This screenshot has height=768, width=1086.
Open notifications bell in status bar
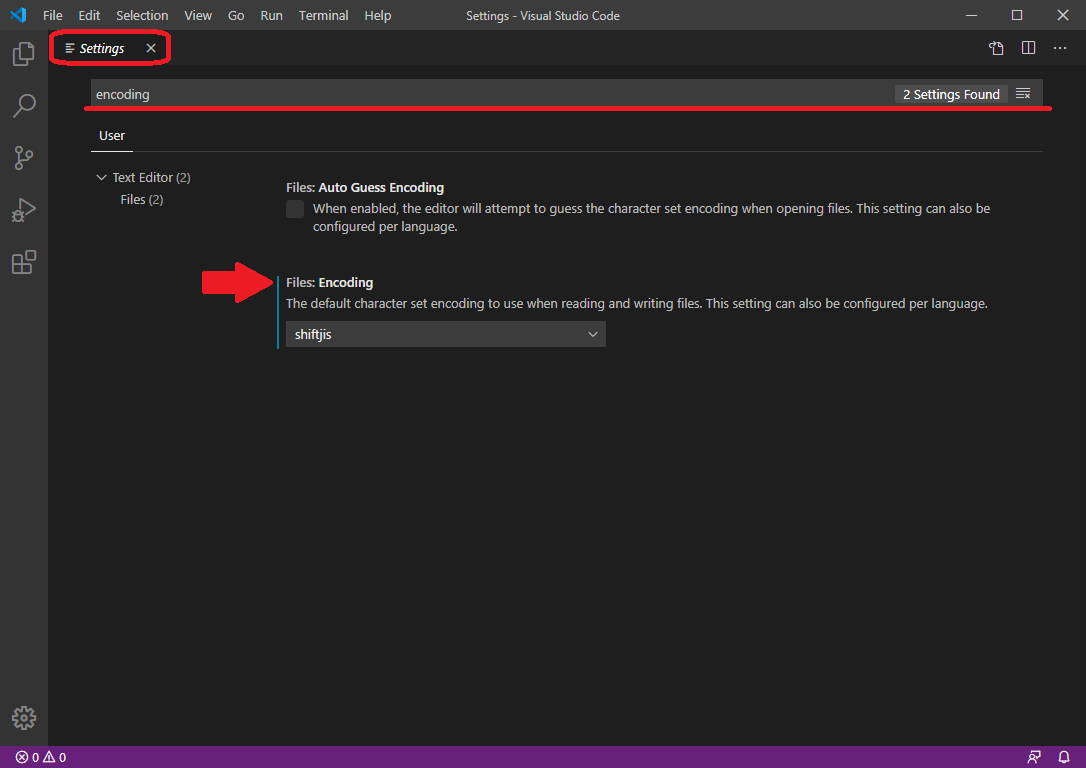1065,757
